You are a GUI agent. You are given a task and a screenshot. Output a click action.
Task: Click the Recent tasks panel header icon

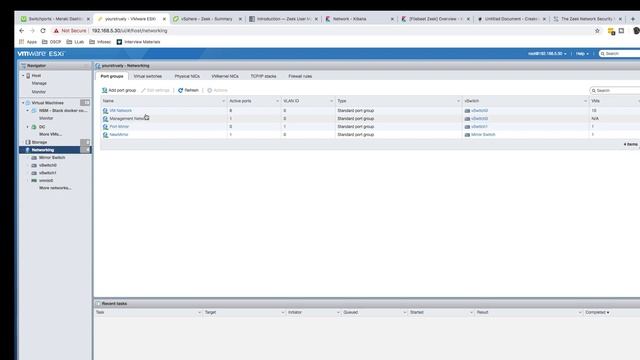[98, 304]
